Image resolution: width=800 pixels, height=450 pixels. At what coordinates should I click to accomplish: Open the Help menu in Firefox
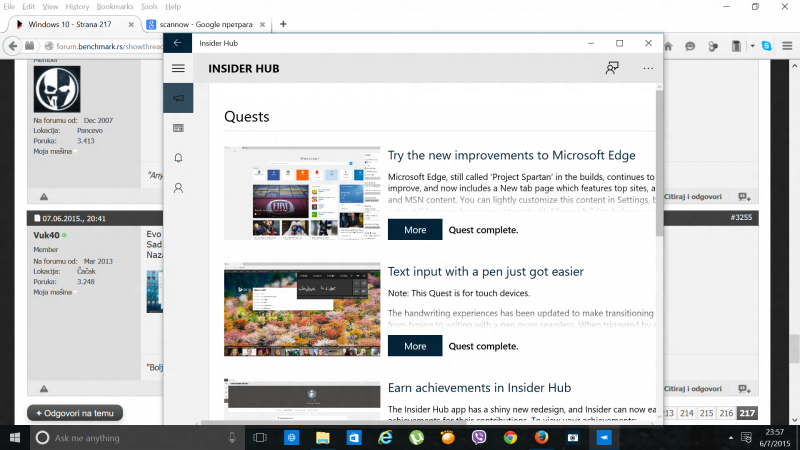coord(173,7)
